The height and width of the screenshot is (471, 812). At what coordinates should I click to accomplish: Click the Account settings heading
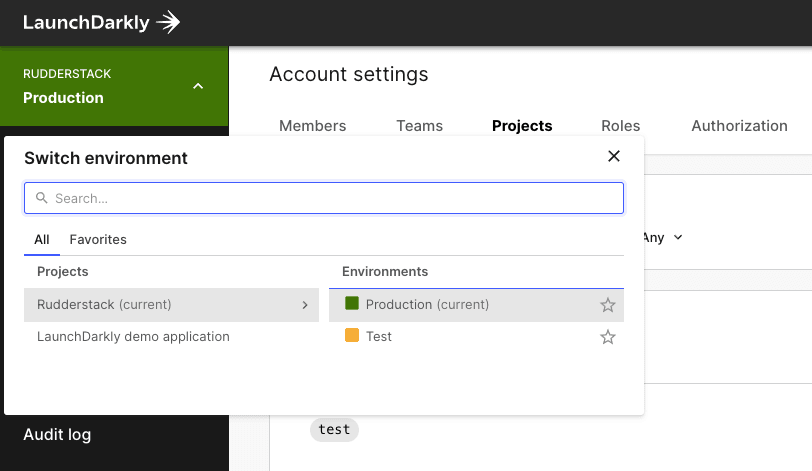click(349, 74)
